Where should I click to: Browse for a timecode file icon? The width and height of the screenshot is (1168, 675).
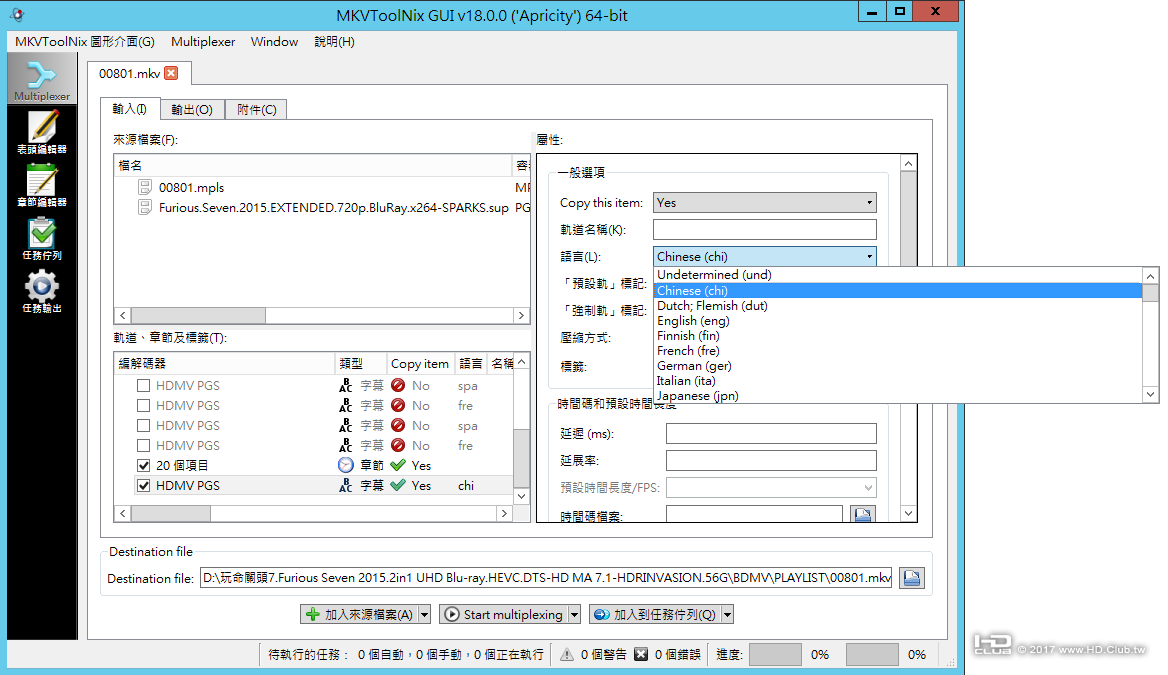[x=863, y=514]
